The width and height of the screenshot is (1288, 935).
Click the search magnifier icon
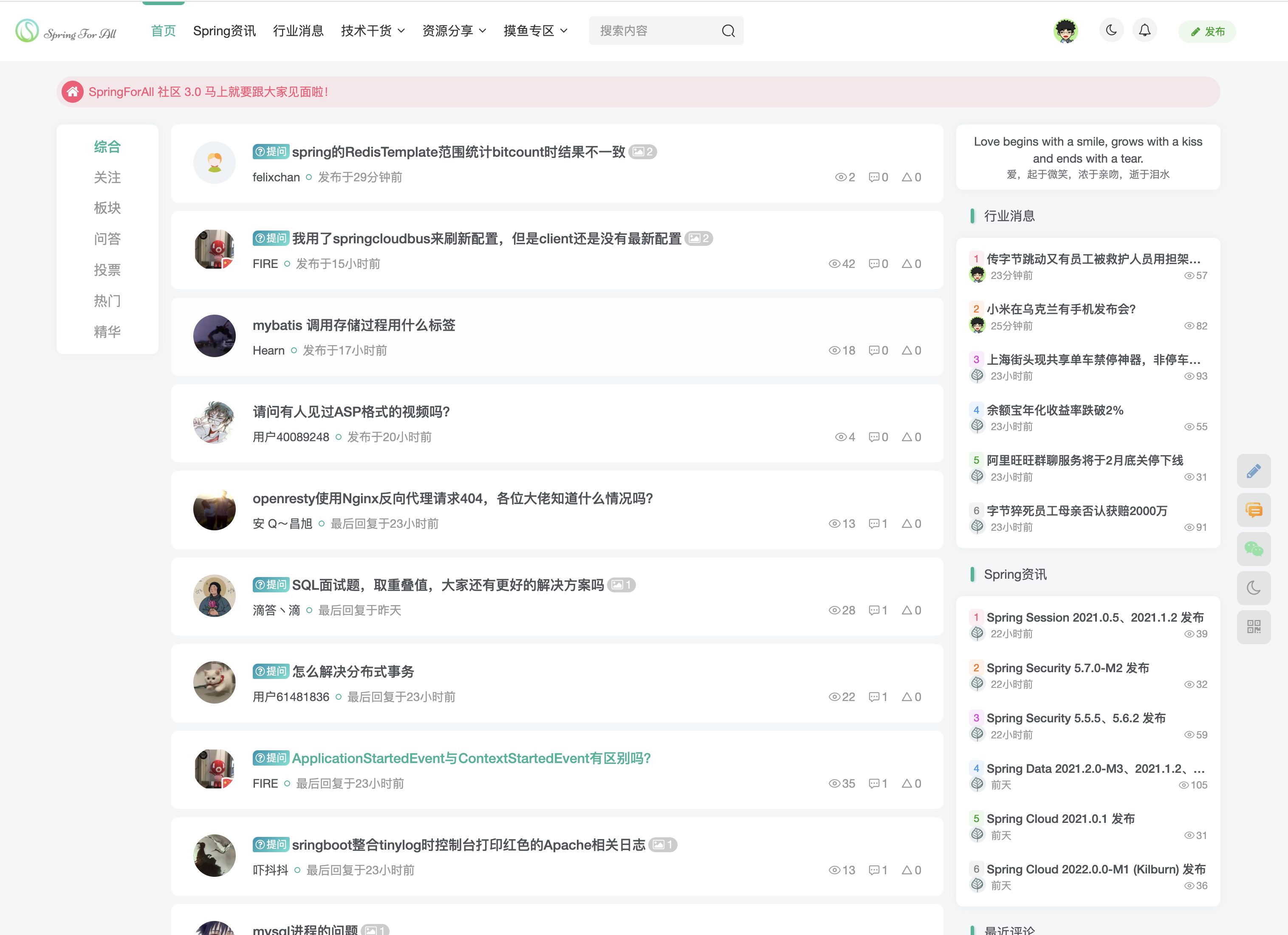[x=728, y=31]
